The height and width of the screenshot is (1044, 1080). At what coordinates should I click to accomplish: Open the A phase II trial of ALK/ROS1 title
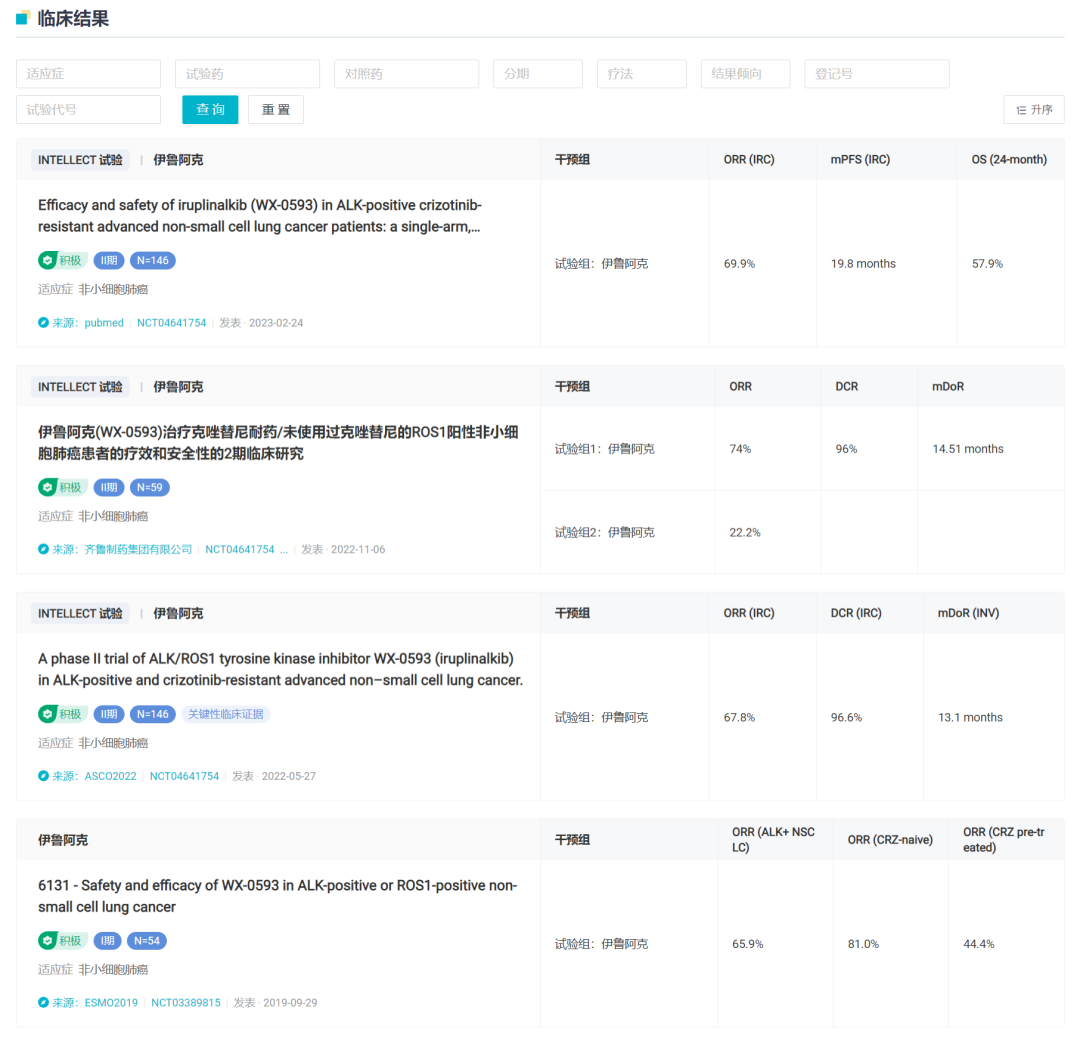tap(280, 669)
